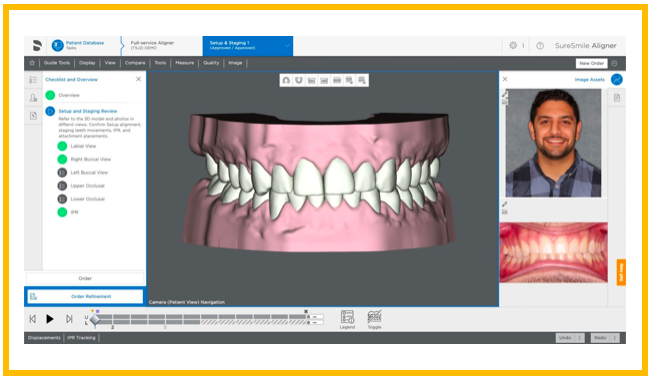Viewport: 650px width, 379px height.
Task: Click the edit pencil icon on face photo
Action: 504,95
